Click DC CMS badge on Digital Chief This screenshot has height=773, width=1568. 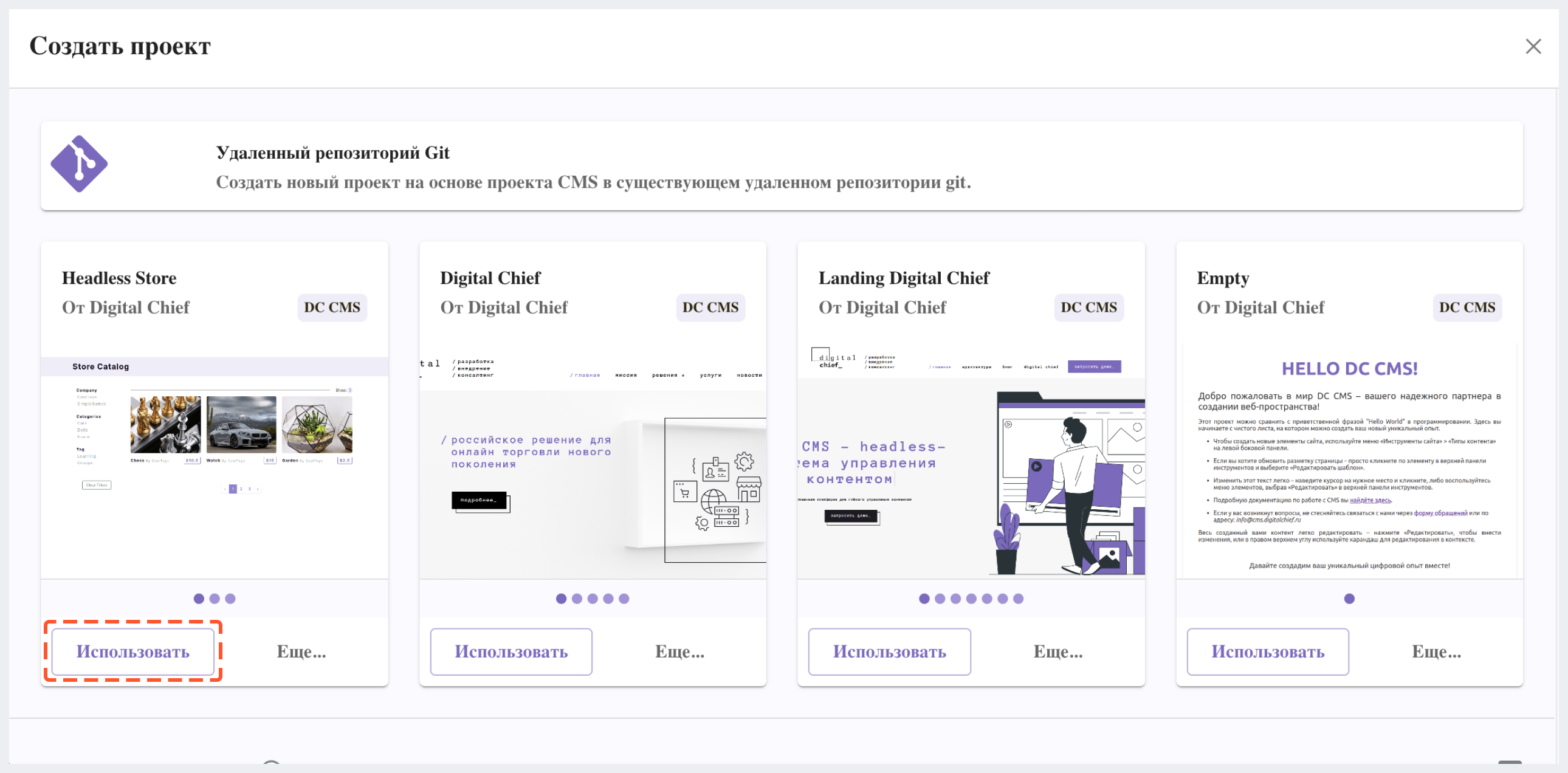(x=710, y=307)
